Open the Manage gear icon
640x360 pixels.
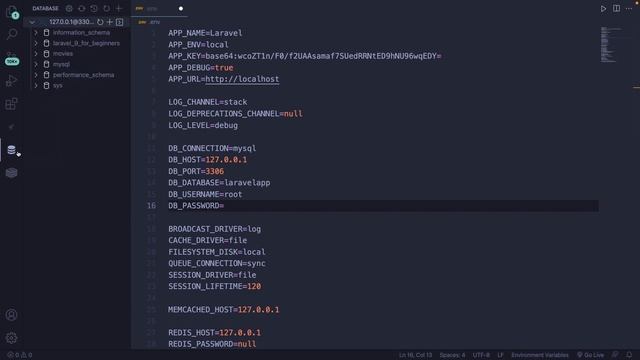(x=11, y=338)
